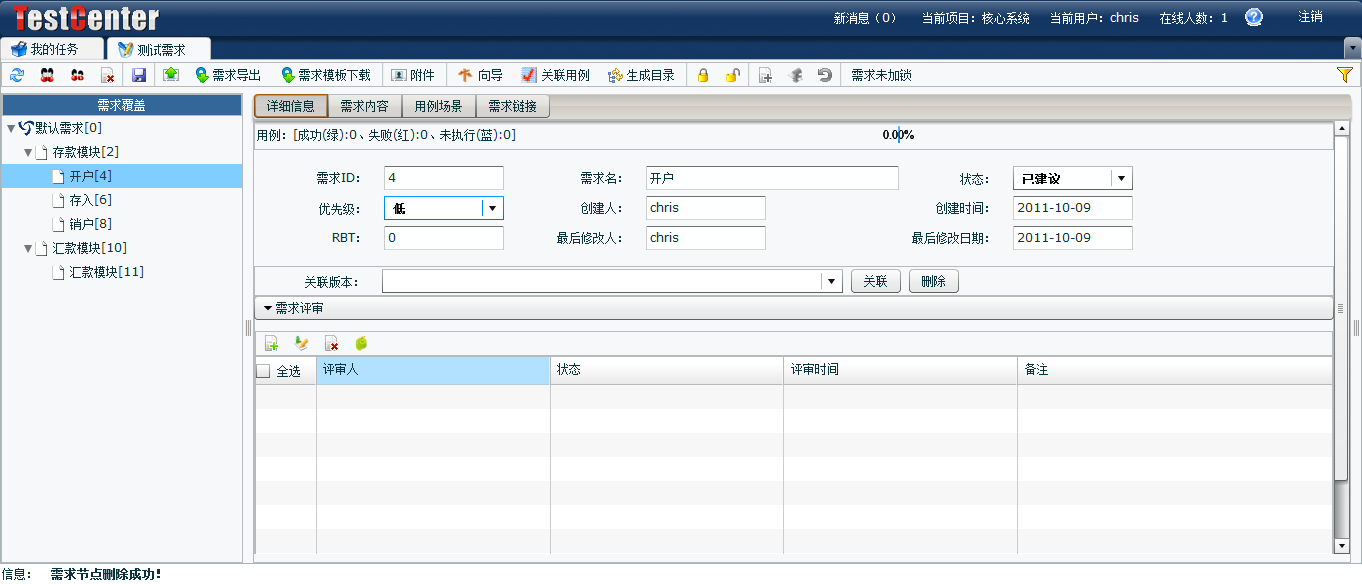Collapse the 存款模块[2] tree node
Viewport: 1362px width, 584px height.
[x=28, y=152]
